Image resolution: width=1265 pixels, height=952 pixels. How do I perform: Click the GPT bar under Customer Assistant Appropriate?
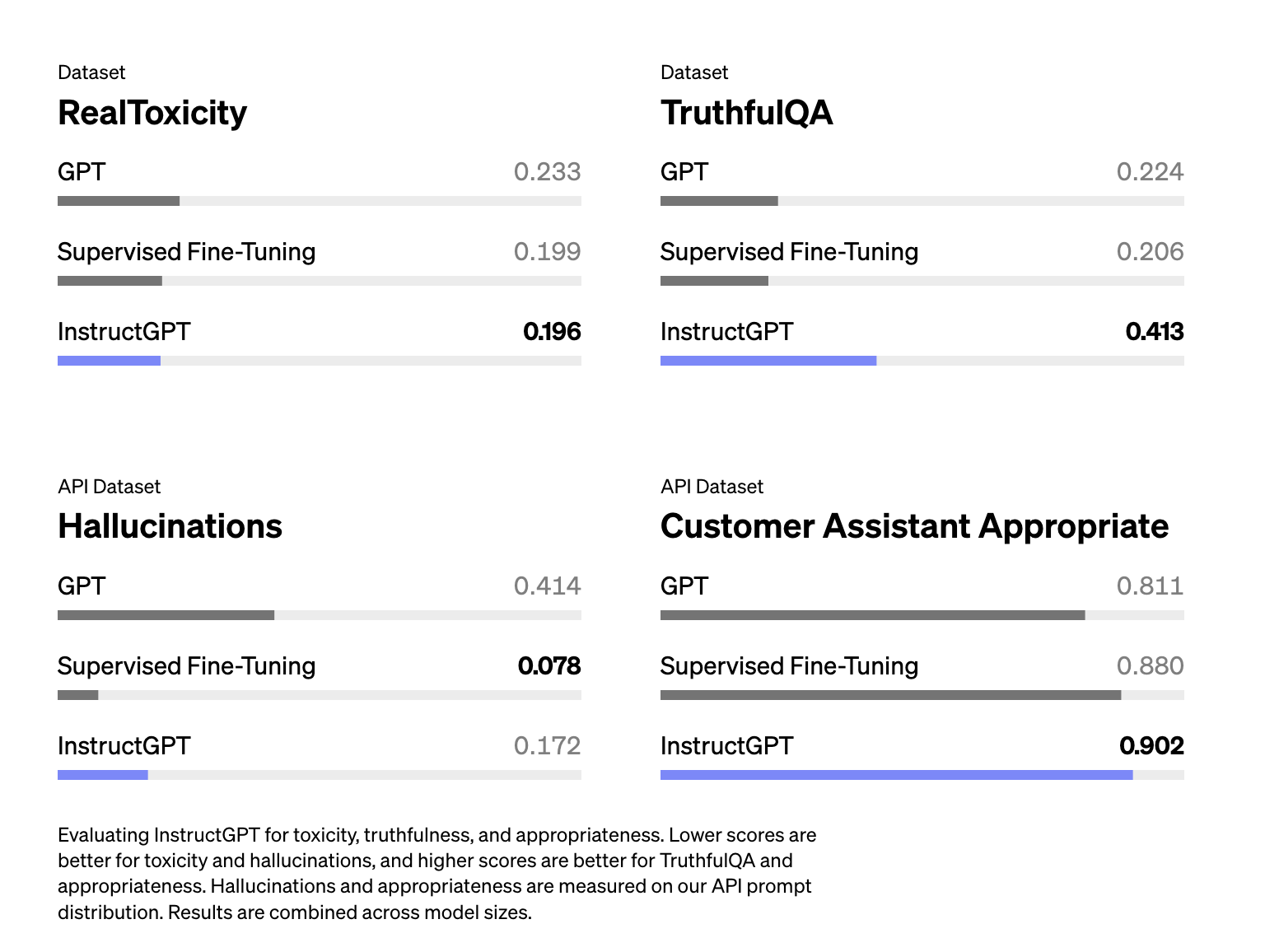coord(872,615)
